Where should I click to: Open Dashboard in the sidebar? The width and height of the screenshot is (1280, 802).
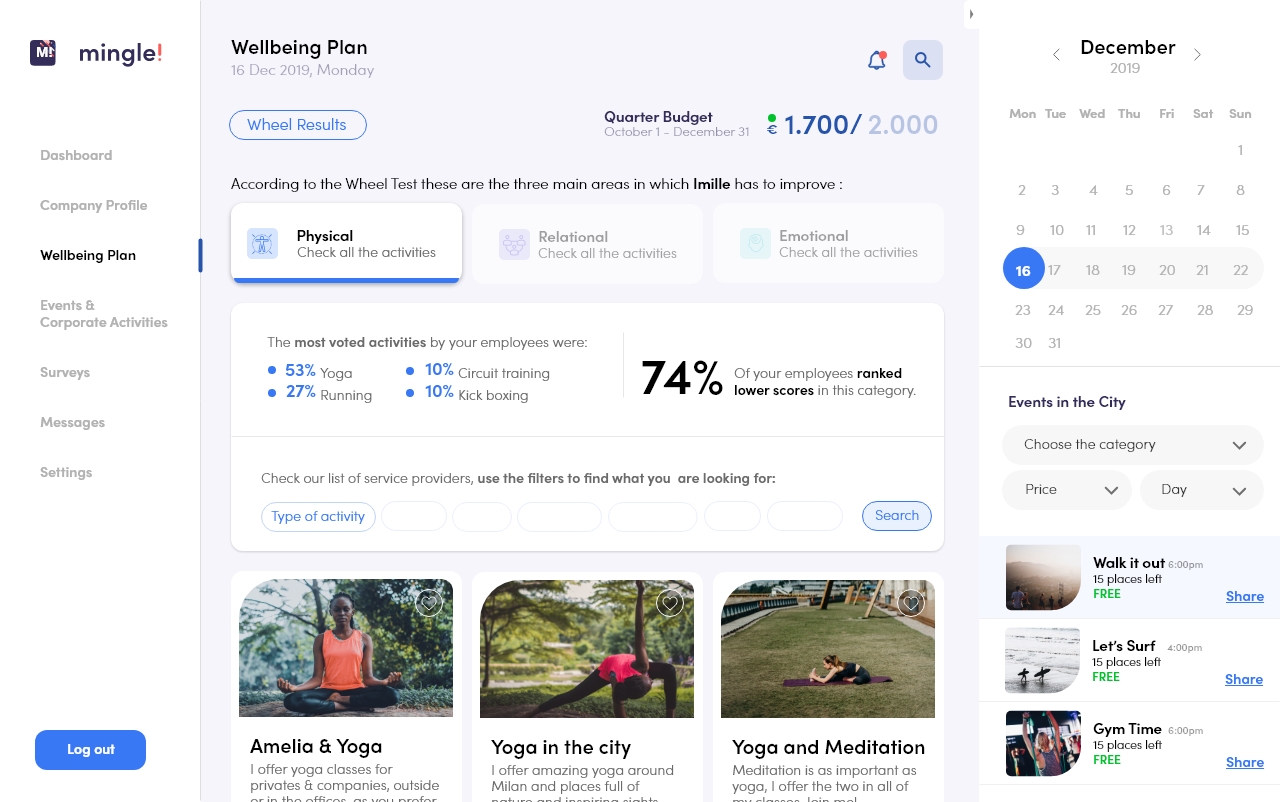click(x=76, y=155)
